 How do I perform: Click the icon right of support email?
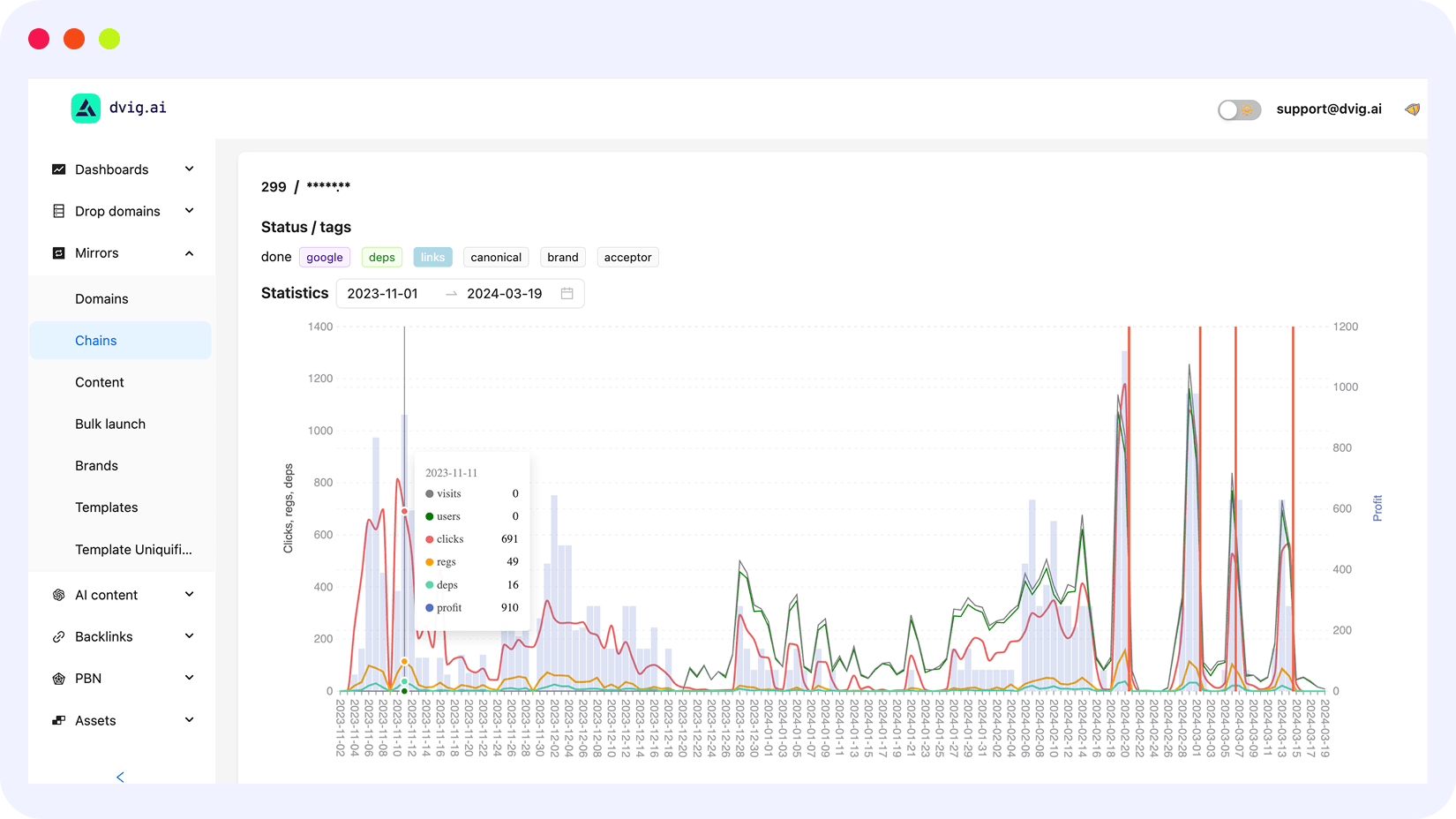tap(1412, 109)
